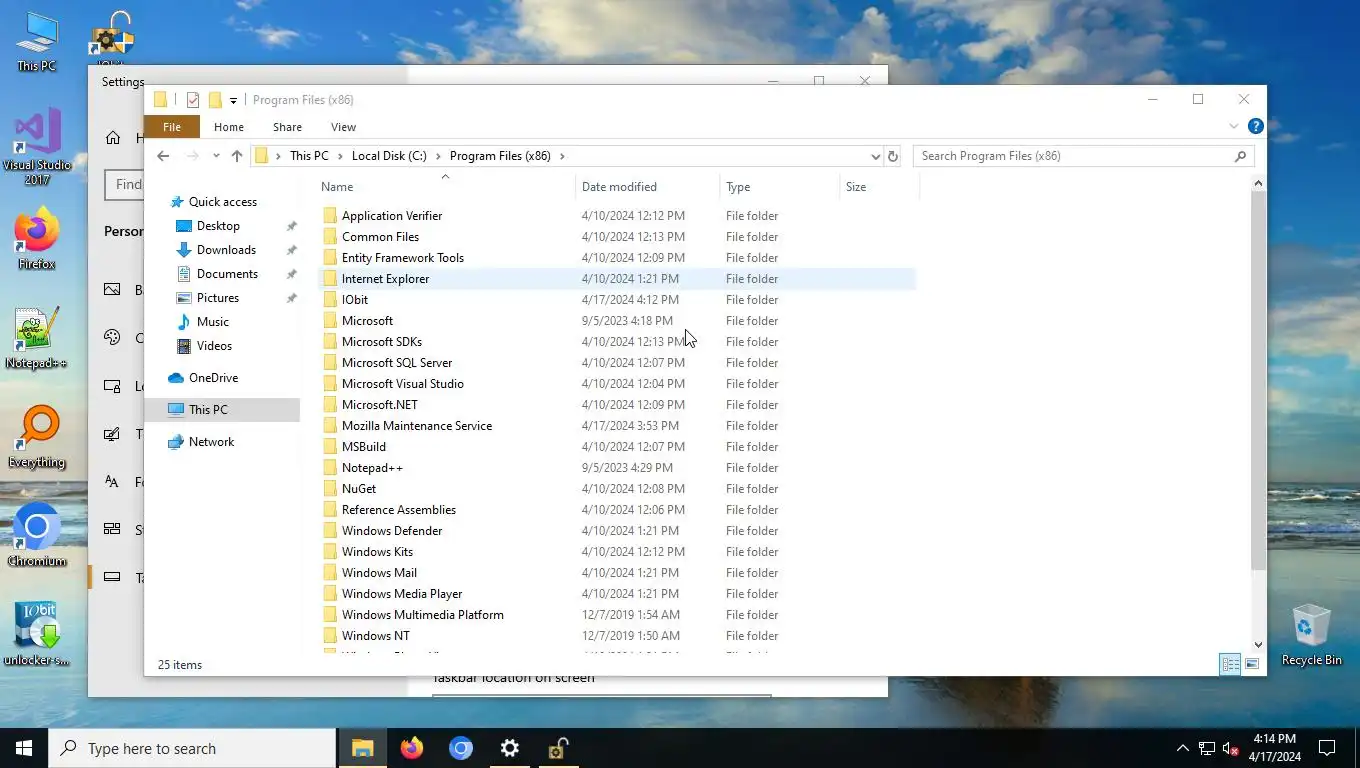
Task: Select Downloads in the navigation pane
Action: pyautogui.click(x=226, y=250)
